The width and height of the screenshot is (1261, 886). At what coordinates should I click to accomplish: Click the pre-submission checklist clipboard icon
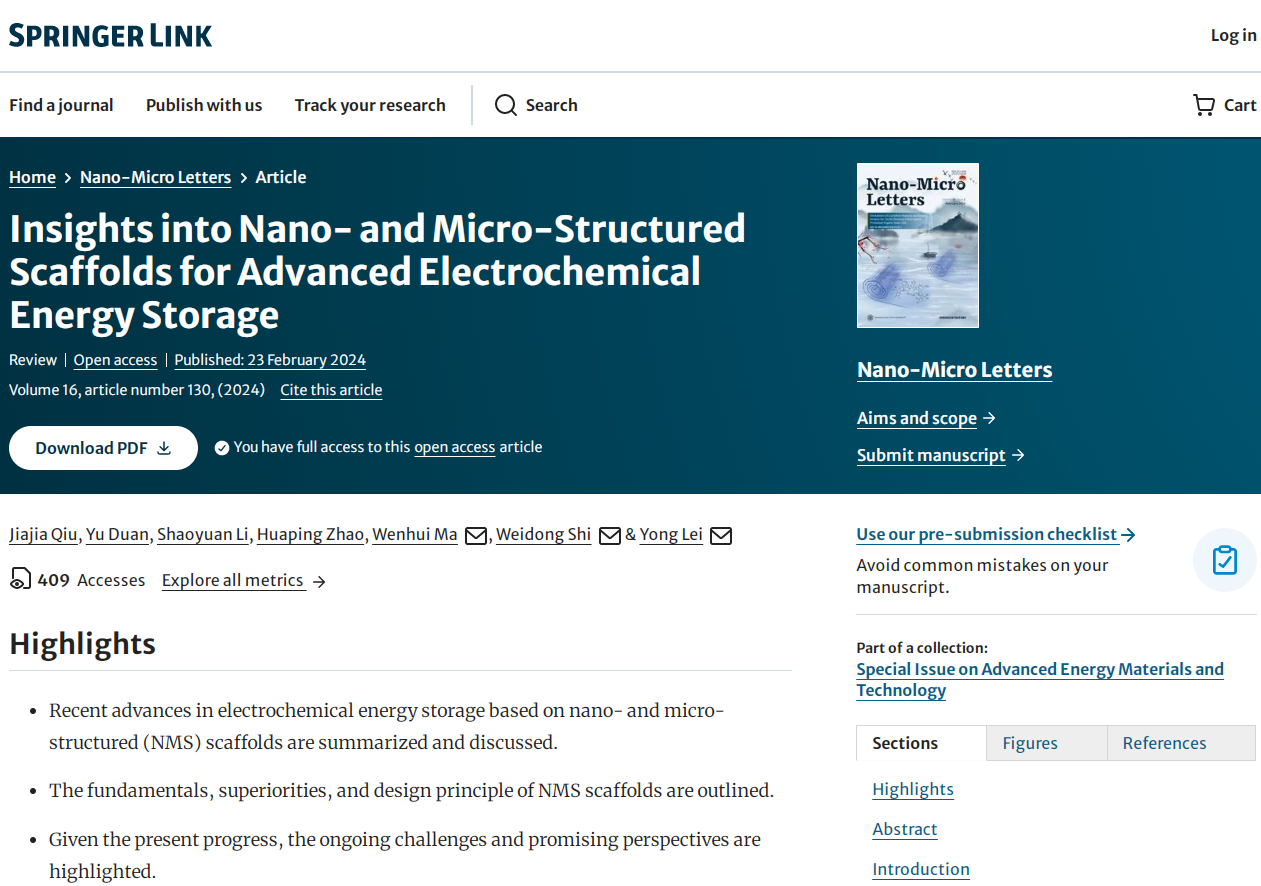pos(1224,560)
